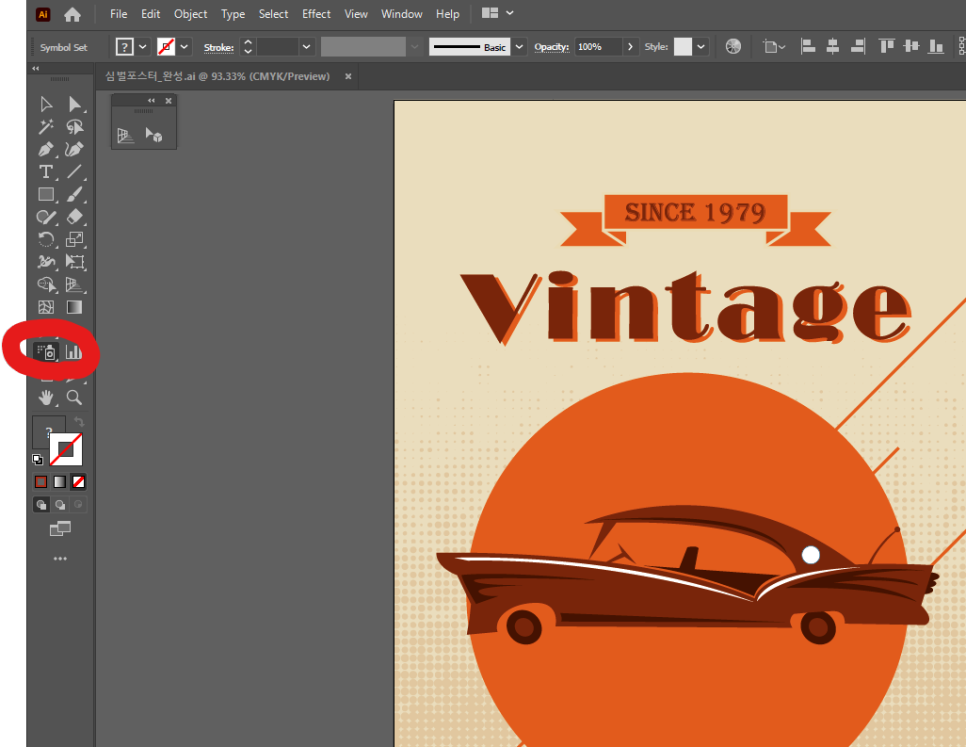The width and height of the screenshot is (966, 747).
Task: Swap fill and stroke colors
Action: 79,421
